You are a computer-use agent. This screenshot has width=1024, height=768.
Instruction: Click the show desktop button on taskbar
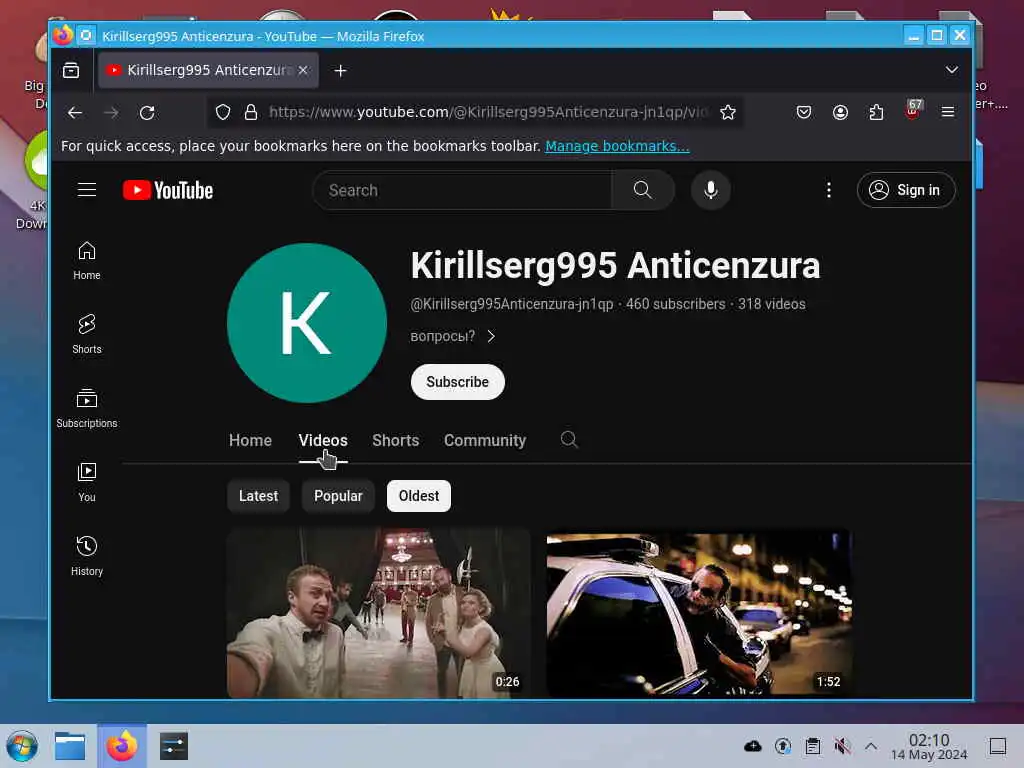[x=998, y=746]
